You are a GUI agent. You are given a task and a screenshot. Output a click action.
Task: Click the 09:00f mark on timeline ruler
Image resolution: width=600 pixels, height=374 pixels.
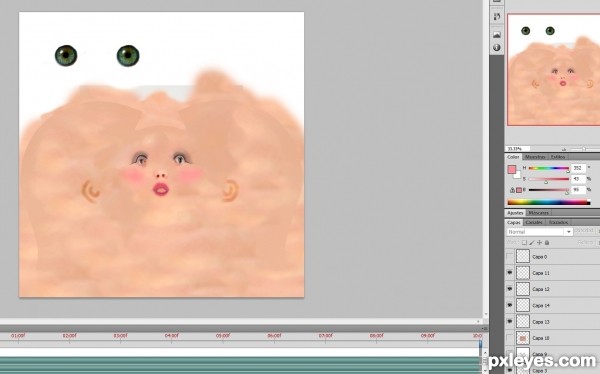pyautogui.click(x=428, y=336)
